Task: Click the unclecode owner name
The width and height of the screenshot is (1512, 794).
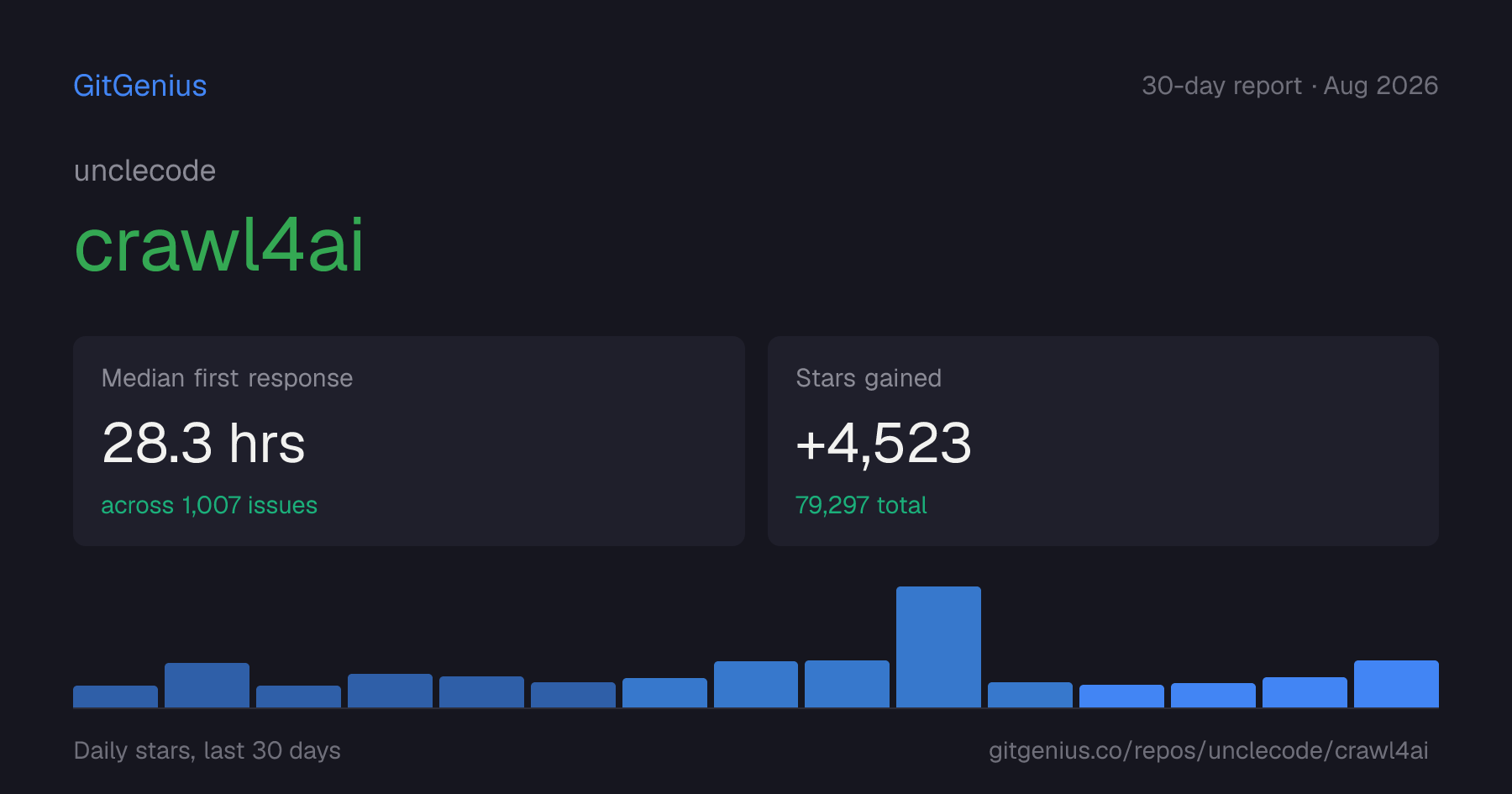Action: [x=144, y=171]
